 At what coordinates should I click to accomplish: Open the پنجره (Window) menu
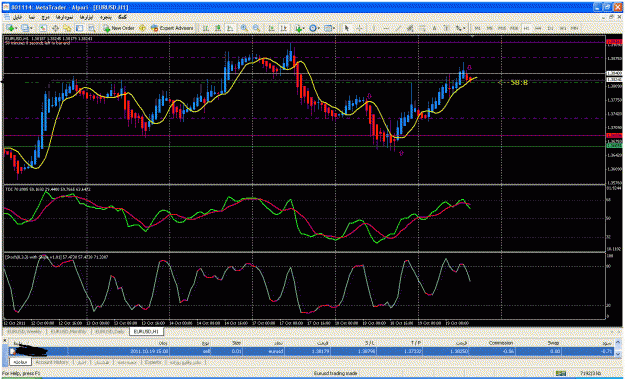tap(106, 18)
